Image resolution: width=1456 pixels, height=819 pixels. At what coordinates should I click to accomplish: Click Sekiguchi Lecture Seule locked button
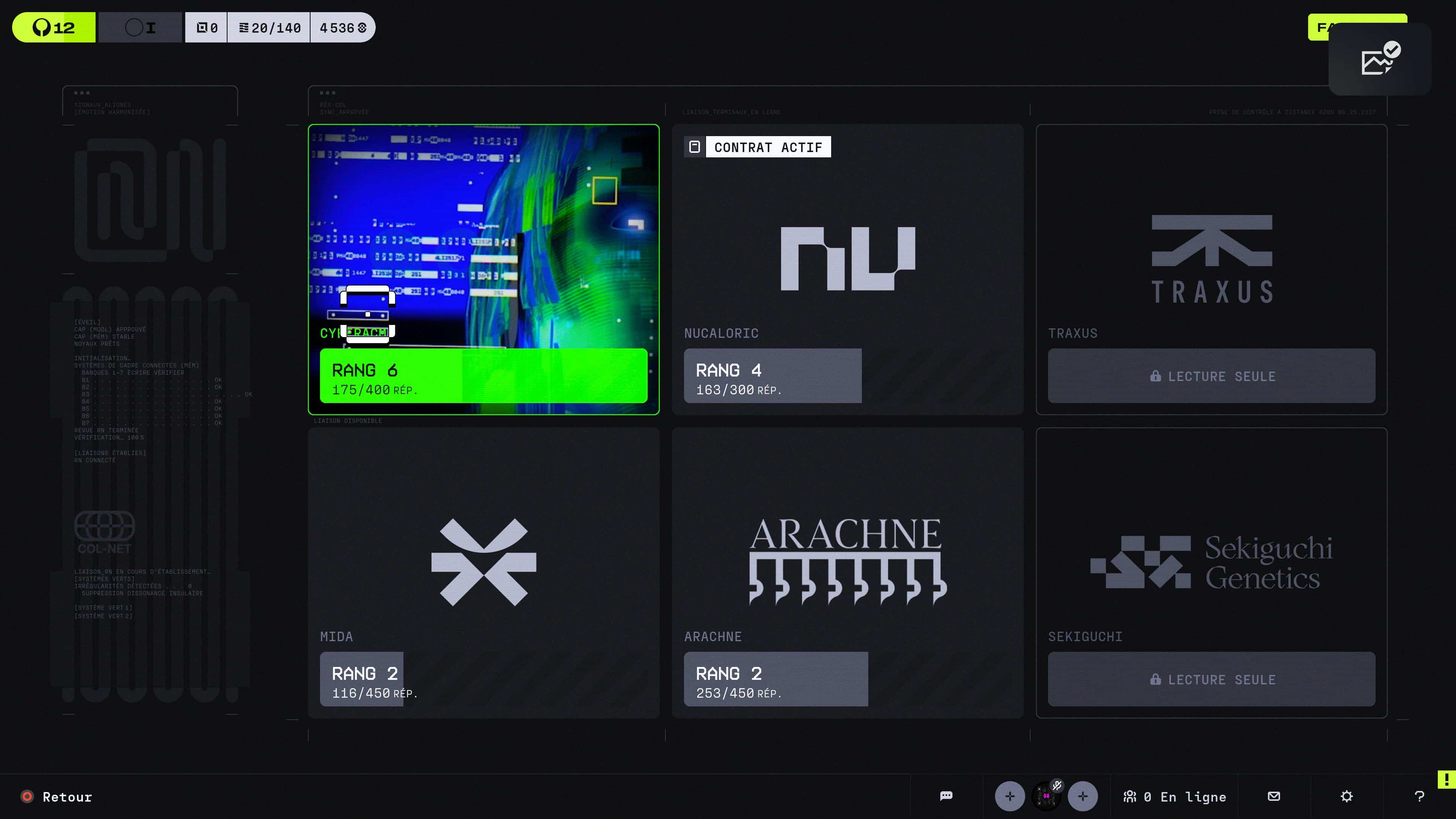(1211, 679)
